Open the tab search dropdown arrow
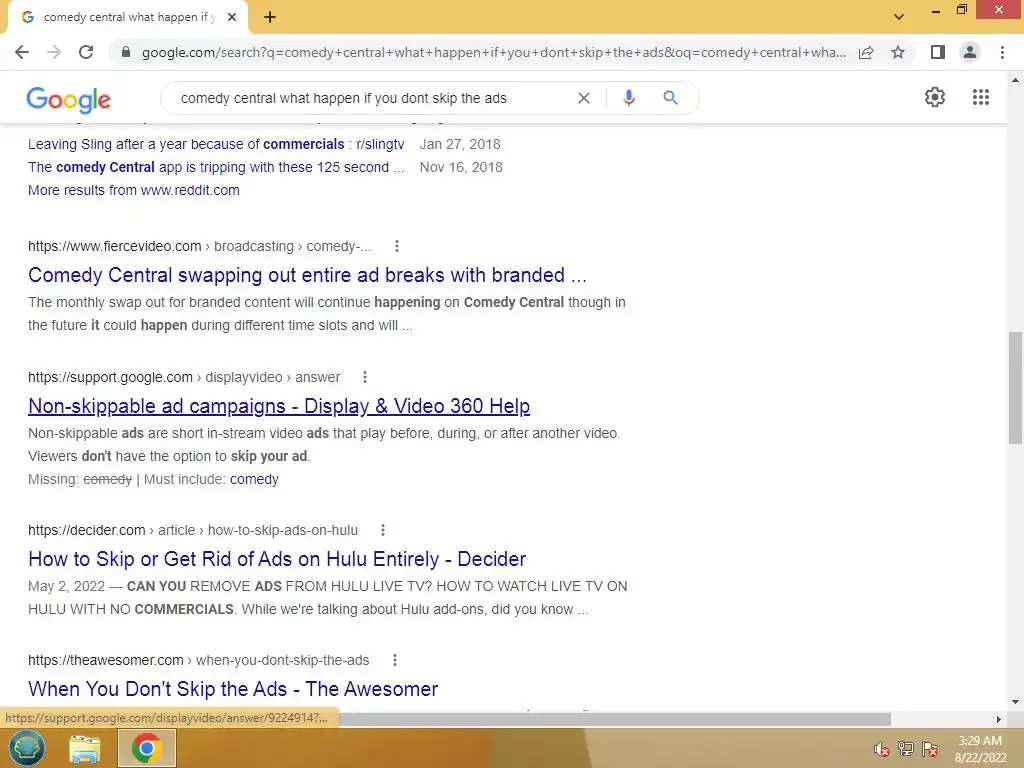The image size is (1024, 768). 899,17
